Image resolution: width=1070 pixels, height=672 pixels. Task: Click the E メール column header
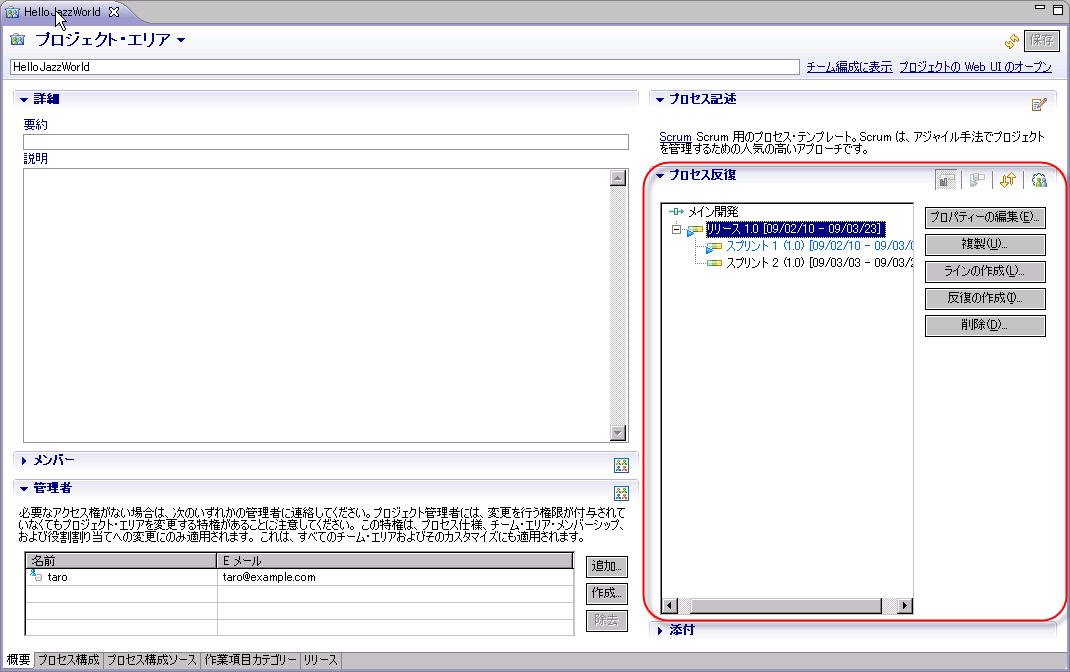[396, 561]
